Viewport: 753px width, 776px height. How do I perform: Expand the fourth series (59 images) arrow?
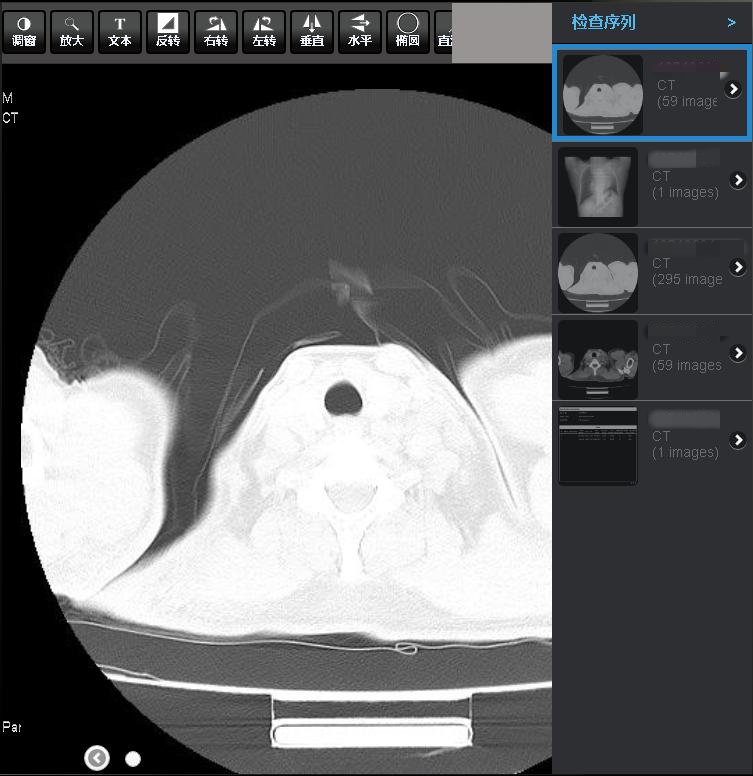(738, 353)
